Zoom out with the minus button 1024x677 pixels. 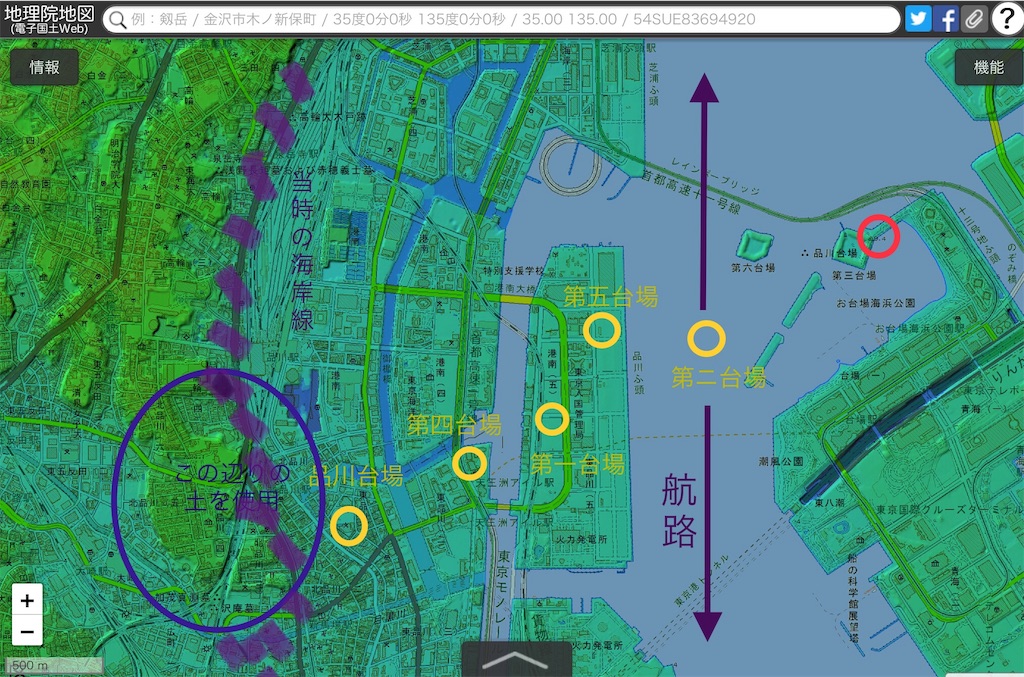(27, 631)
